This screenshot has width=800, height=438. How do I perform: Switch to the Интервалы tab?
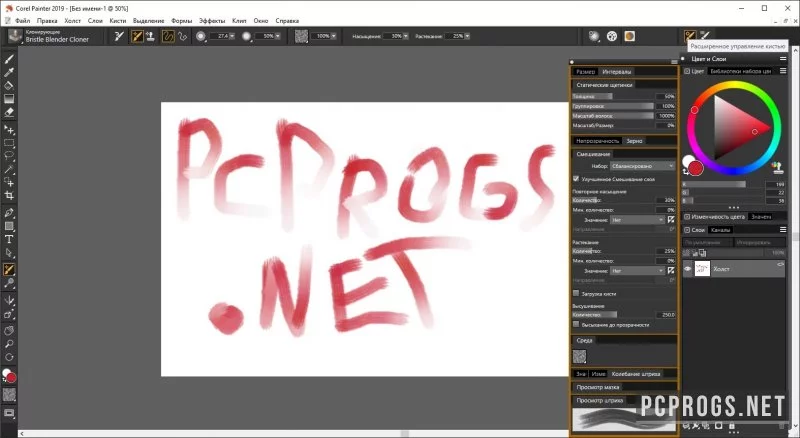[616, 71]
